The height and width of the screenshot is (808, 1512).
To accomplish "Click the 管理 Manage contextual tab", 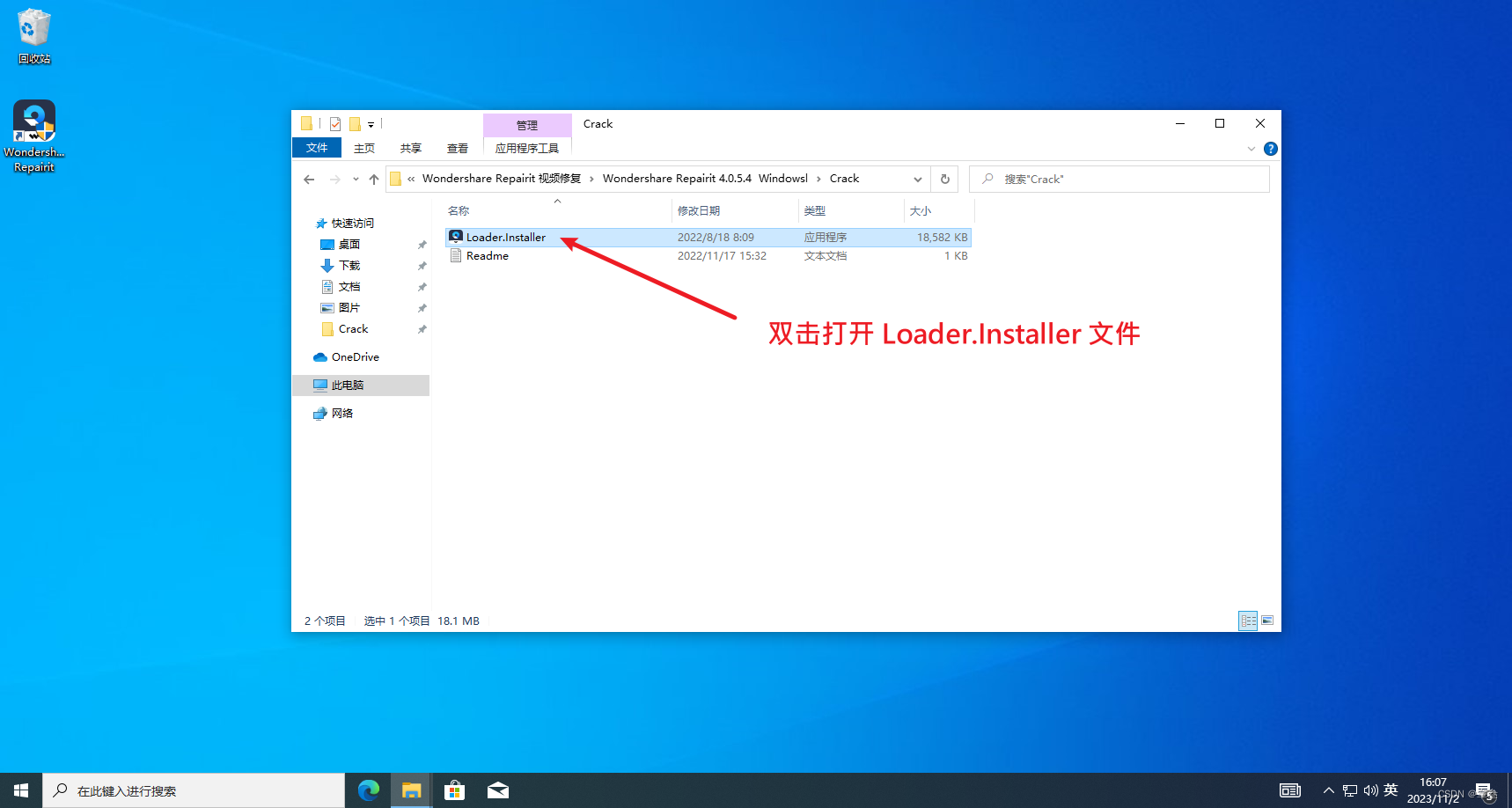I will [527, 125].
